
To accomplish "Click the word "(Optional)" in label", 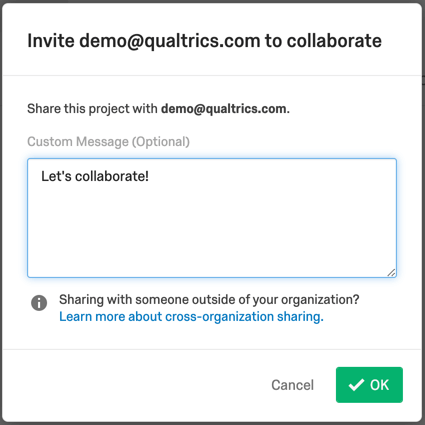I will click(161, 142).
